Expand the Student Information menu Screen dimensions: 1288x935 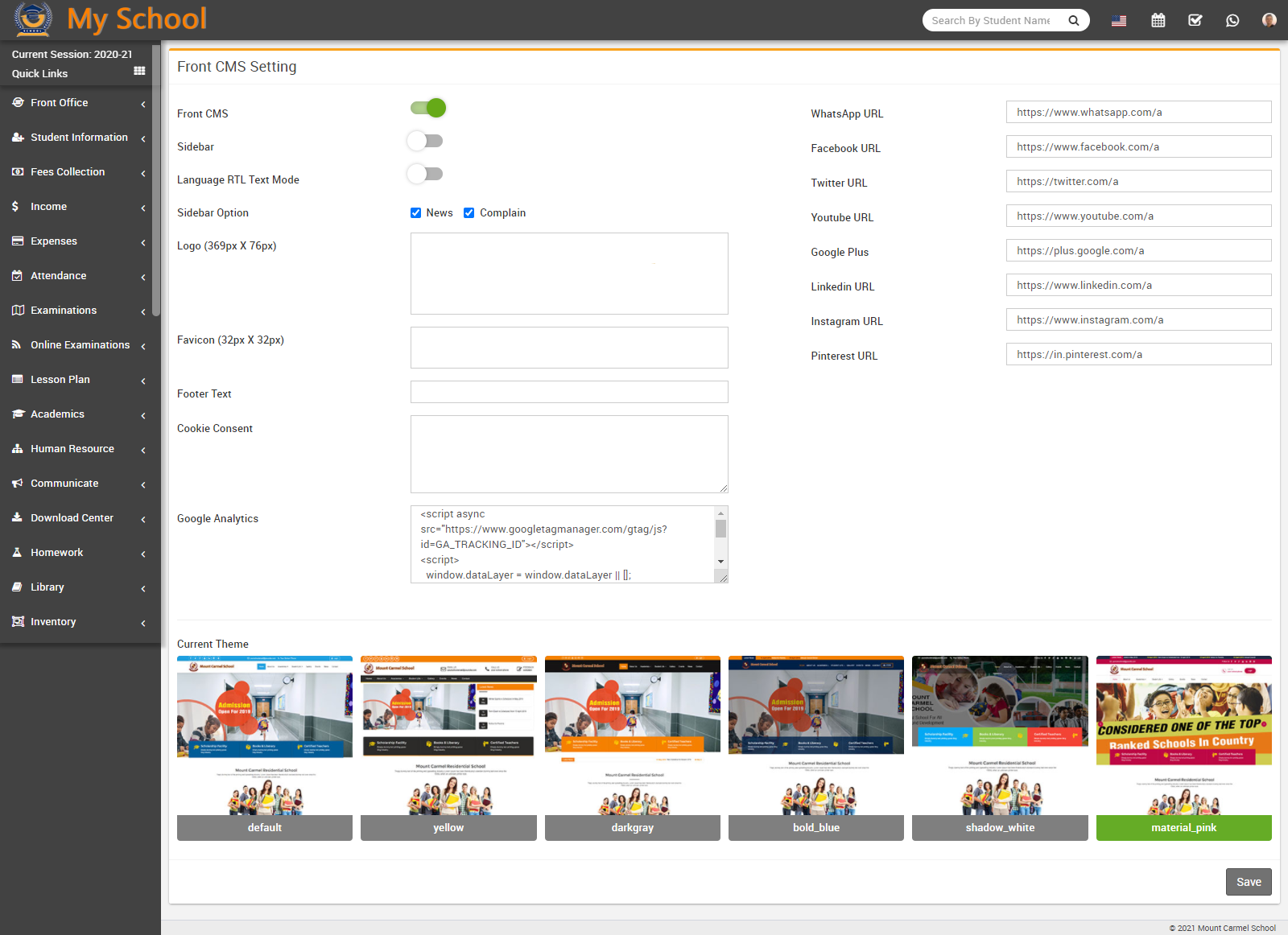pyautogui.click(x=78, y=137)
